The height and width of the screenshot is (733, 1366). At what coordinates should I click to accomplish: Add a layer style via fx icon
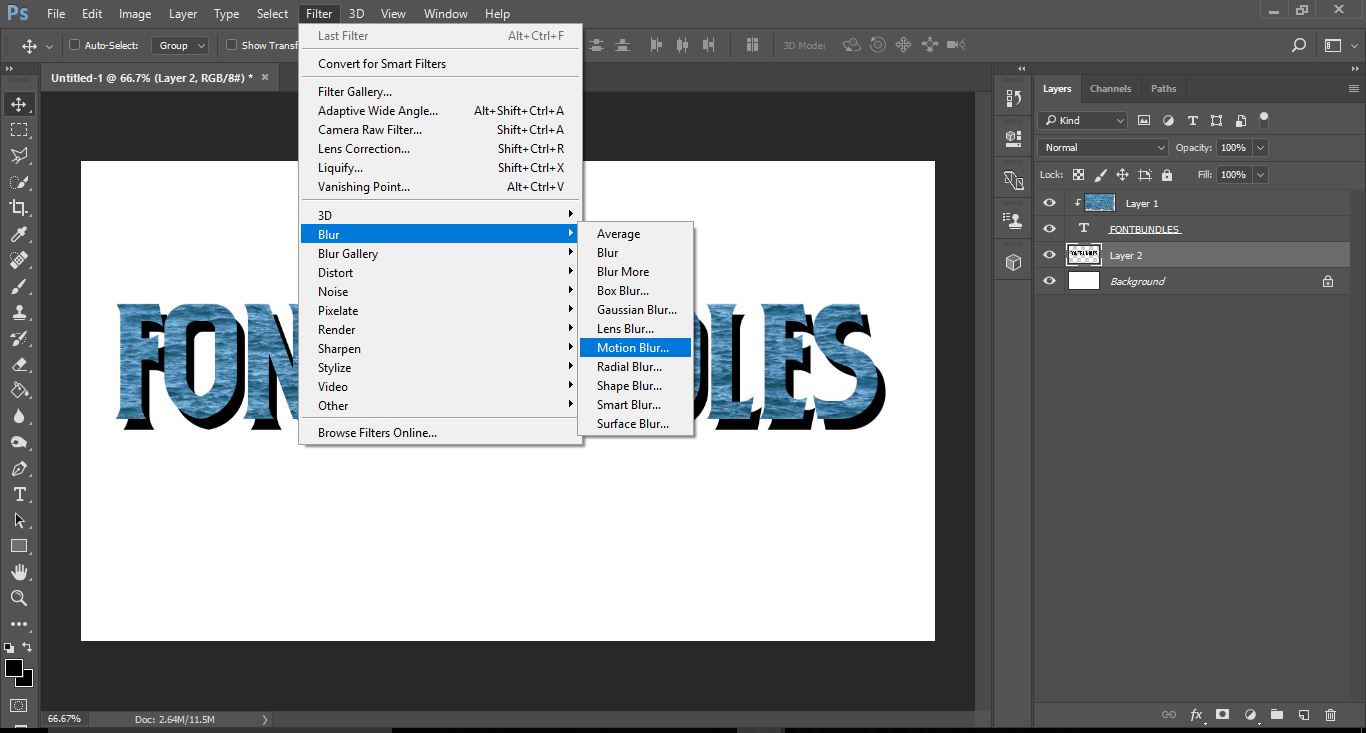[1196, 715]
